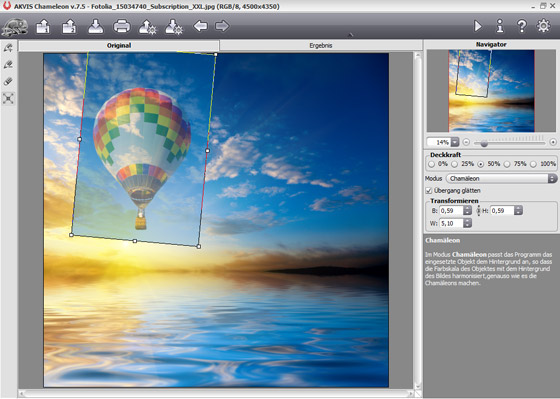Switch to the Ergebnis tab
This screenshot has width=560, height=399.
click(x=321, y=45)
